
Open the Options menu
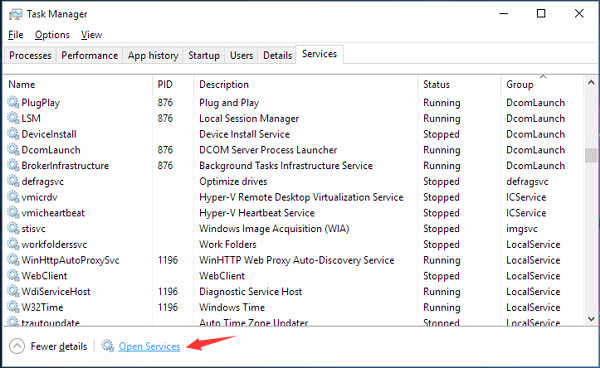point(52,35)
